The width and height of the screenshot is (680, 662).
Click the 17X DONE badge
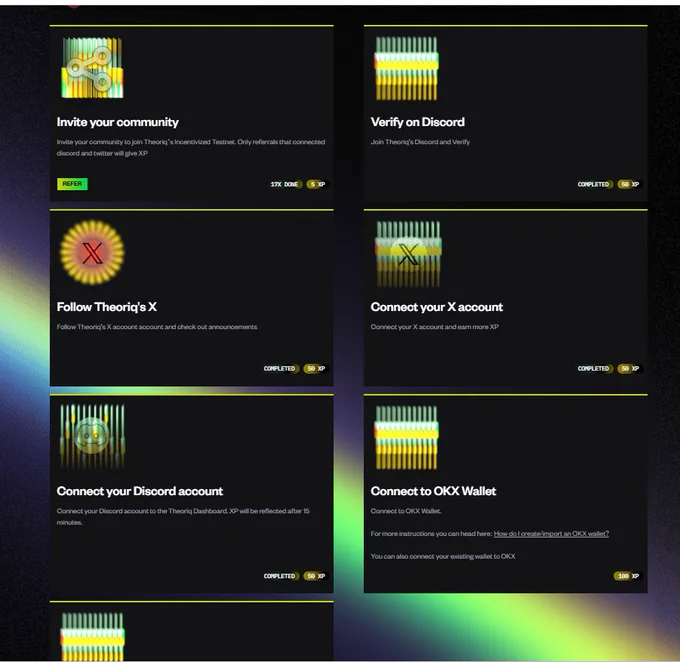[285, 184]
